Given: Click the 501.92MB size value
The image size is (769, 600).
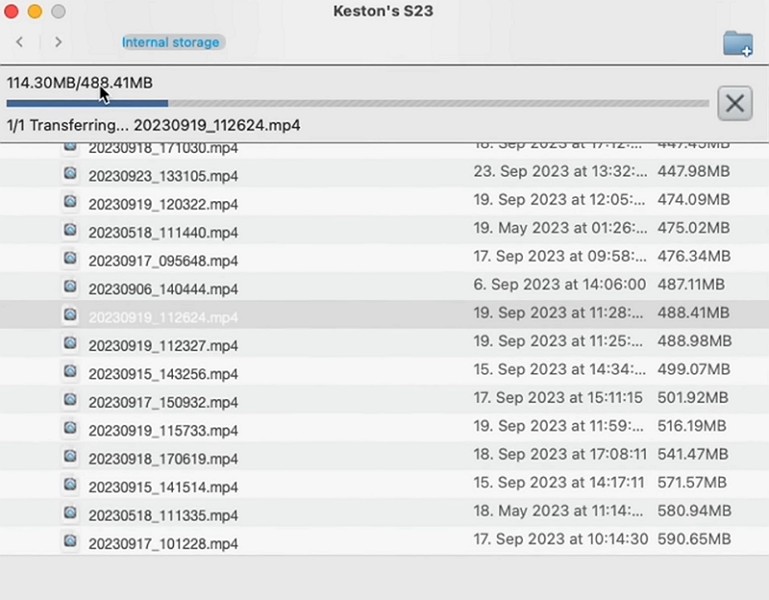Looking at the screenshot, I should 692,397.
